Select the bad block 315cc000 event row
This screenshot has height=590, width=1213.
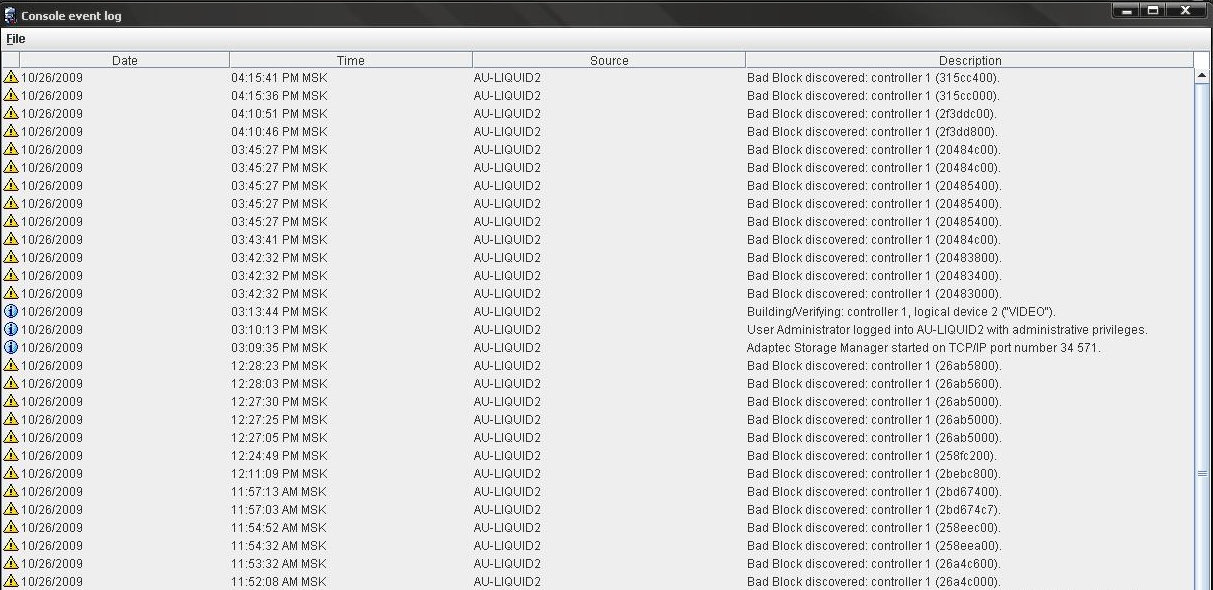[872, 96]
